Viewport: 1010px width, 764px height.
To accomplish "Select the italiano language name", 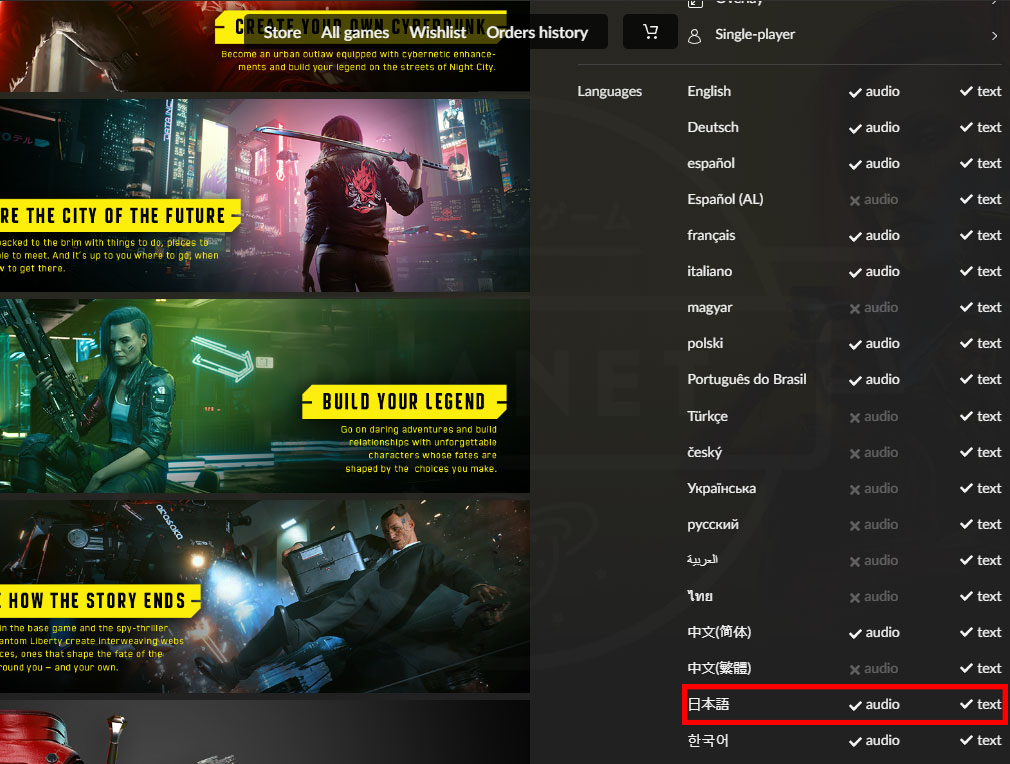I will tap(710, 272).
